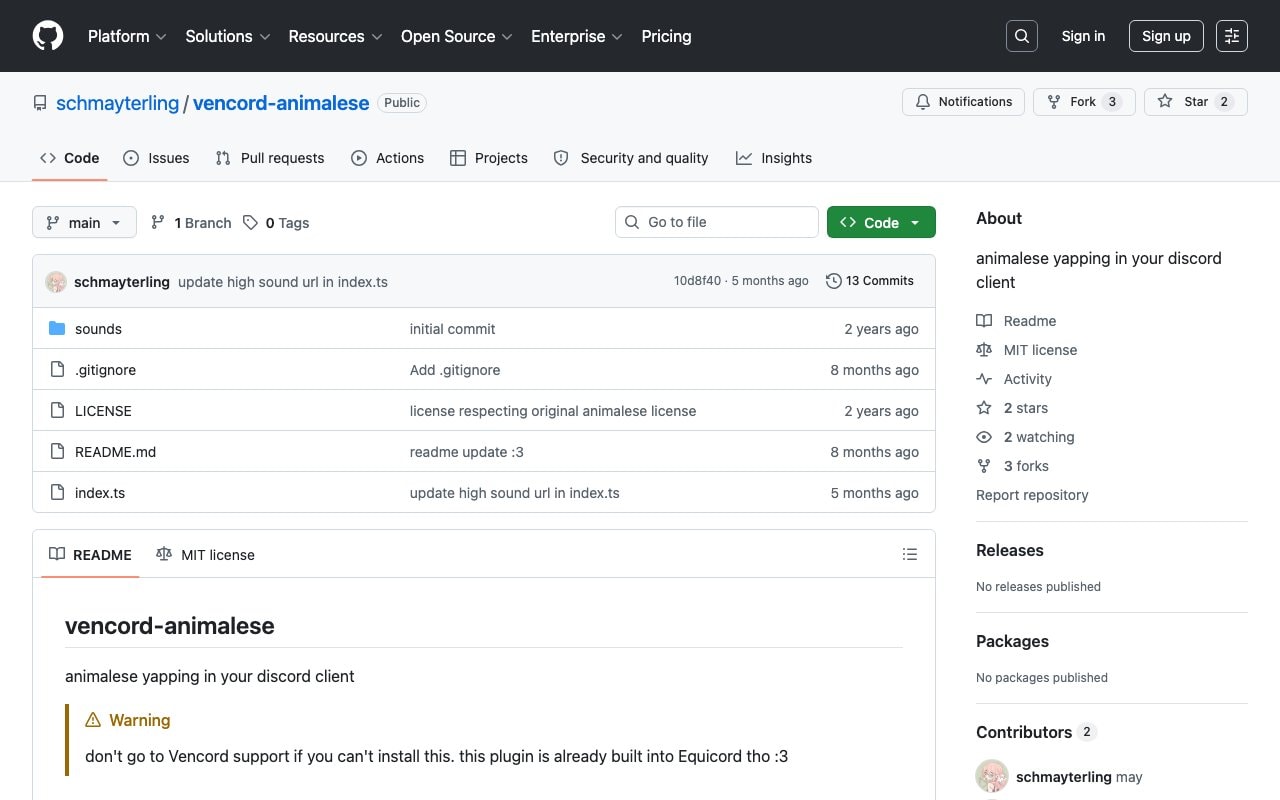Open 'readme update :3' commit message

pyautogui.click(x=467, y=452)
